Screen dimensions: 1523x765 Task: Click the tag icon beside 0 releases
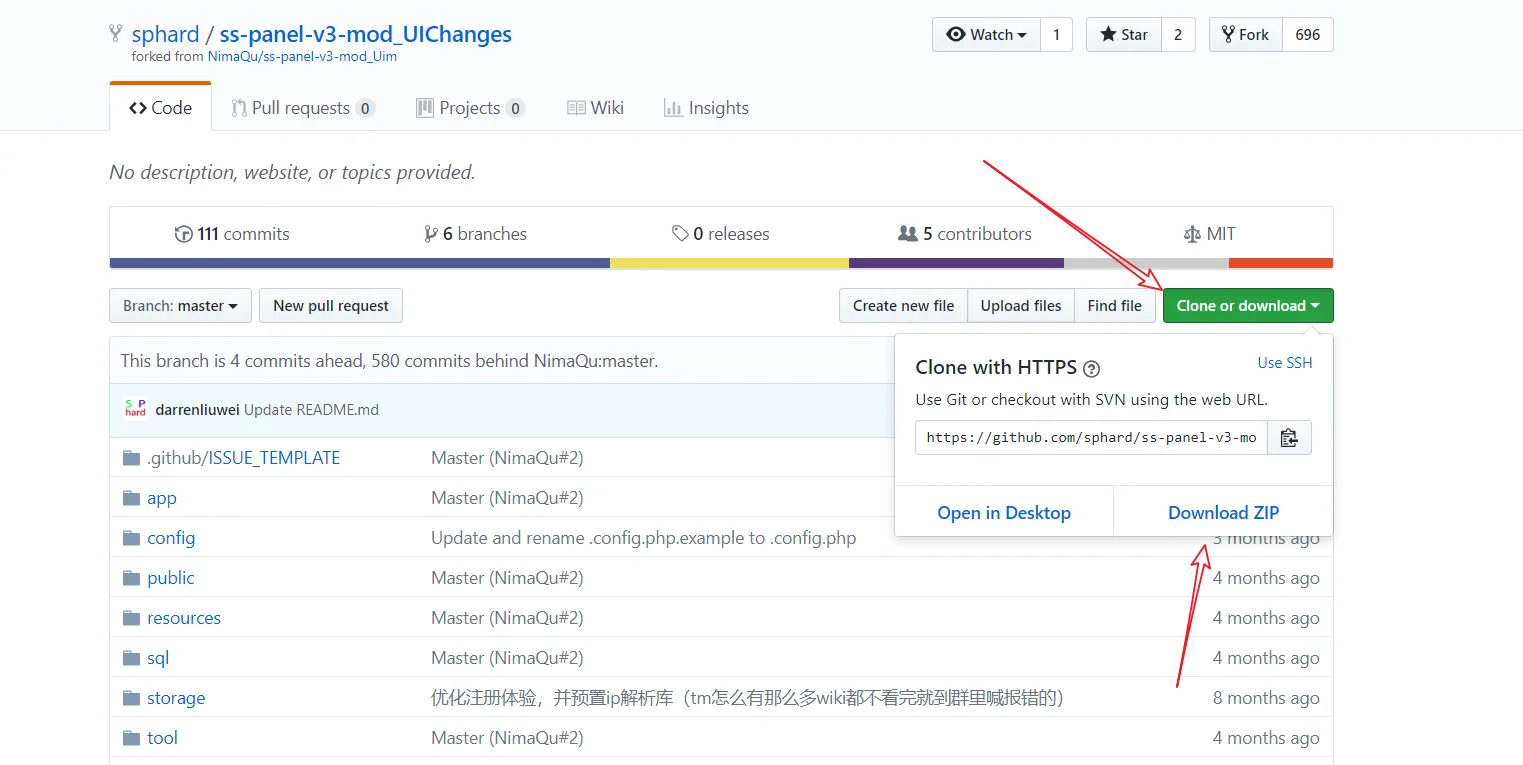tap(680, 234)
